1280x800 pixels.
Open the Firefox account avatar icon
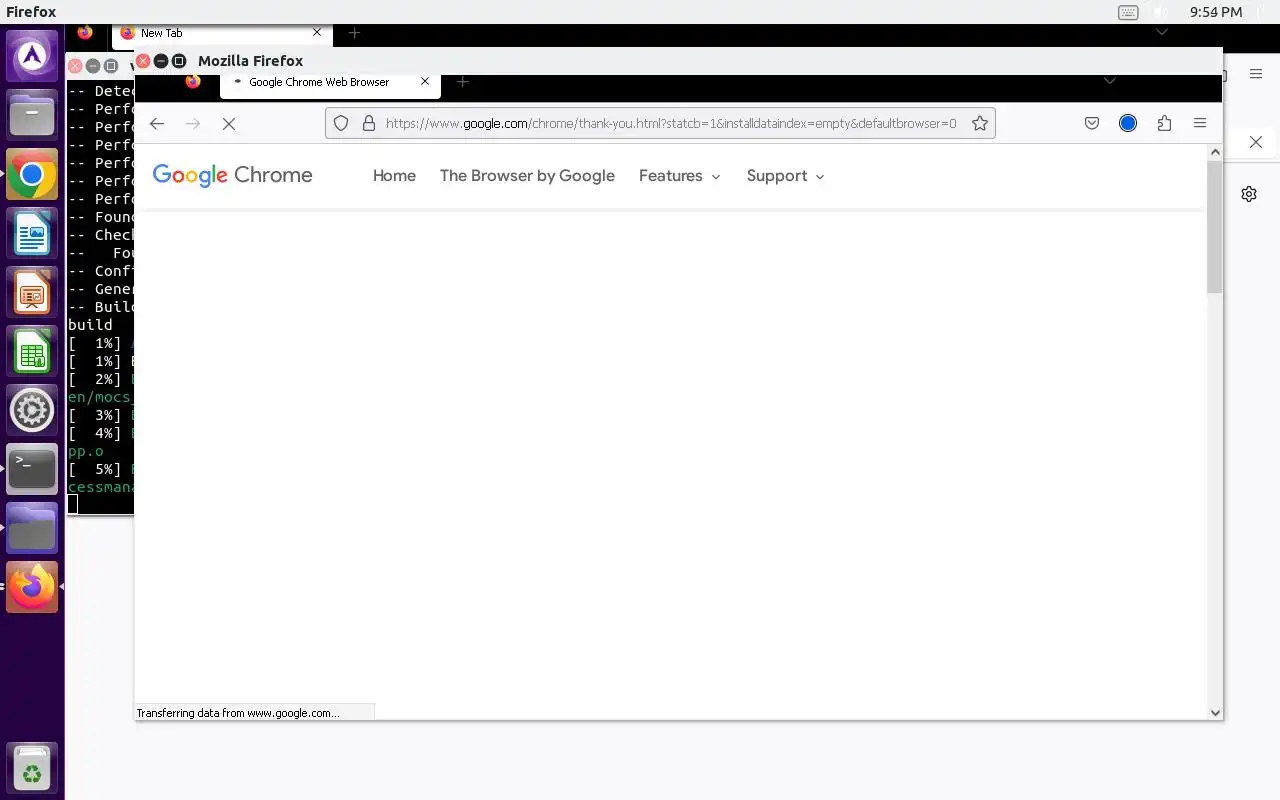tap(1128, 123)
